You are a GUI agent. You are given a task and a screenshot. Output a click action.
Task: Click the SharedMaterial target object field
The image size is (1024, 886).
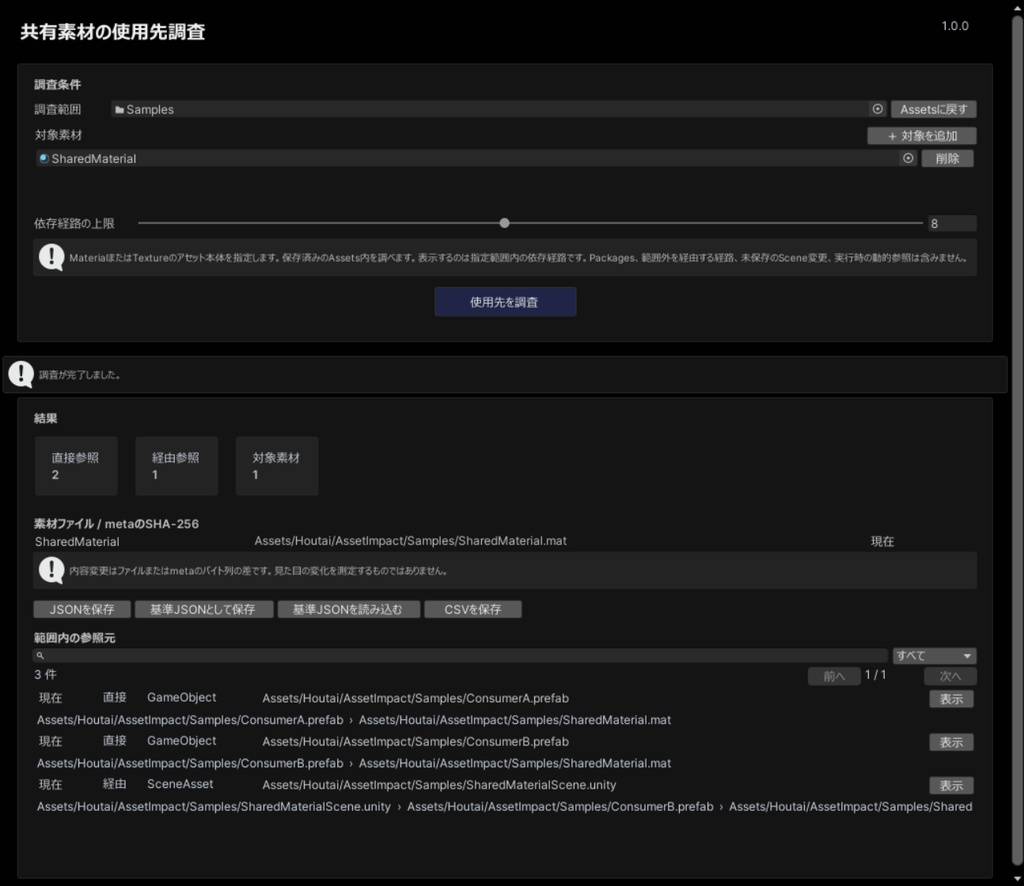[476, 158]
